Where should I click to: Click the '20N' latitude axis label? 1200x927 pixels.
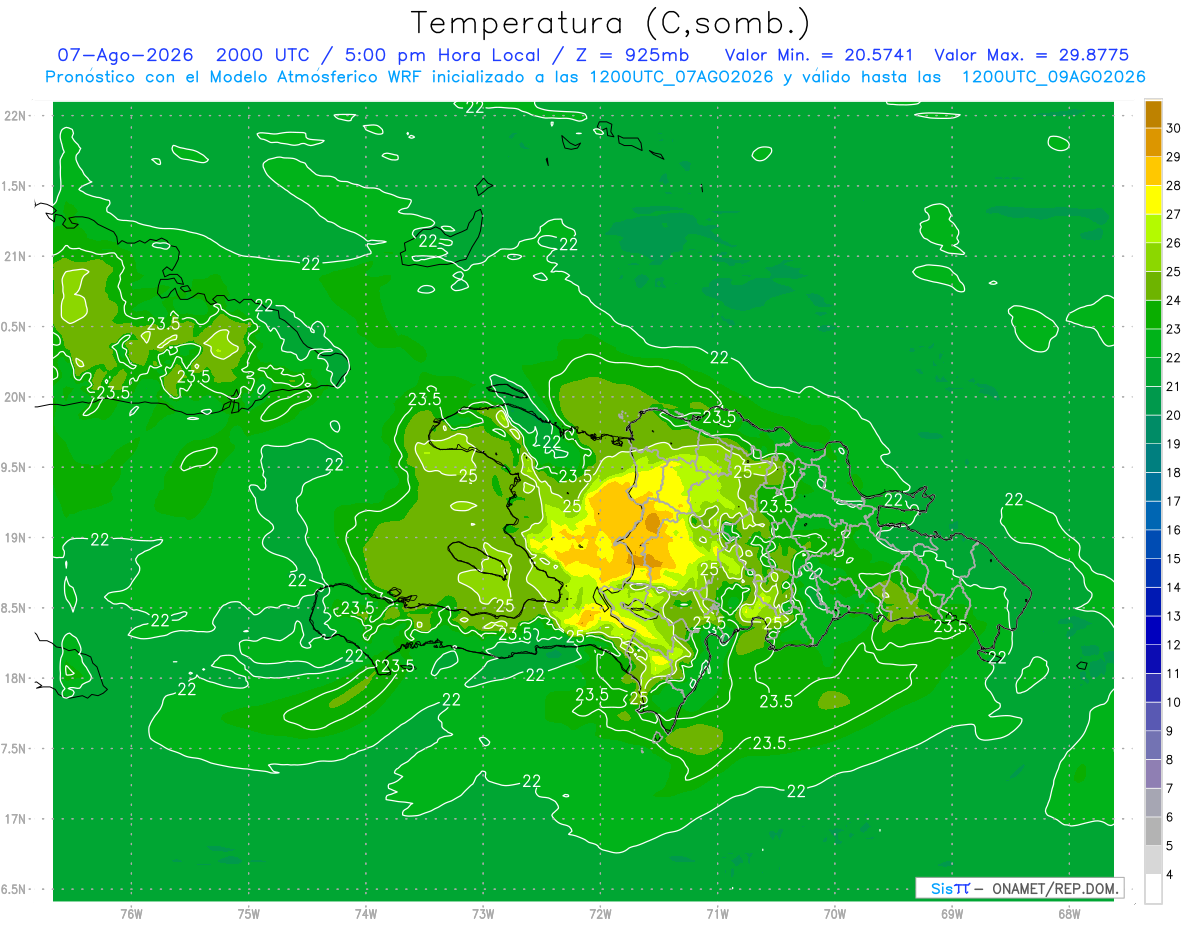point(17,397)
